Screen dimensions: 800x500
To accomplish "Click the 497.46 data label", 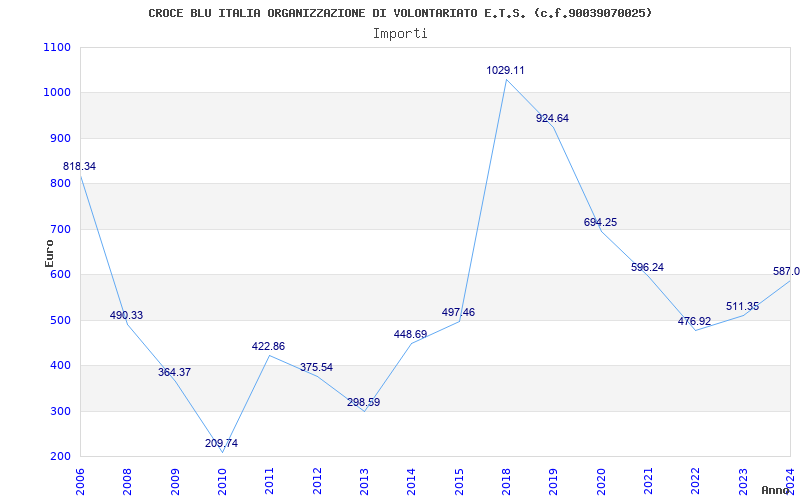I will [x=458, y=312].
